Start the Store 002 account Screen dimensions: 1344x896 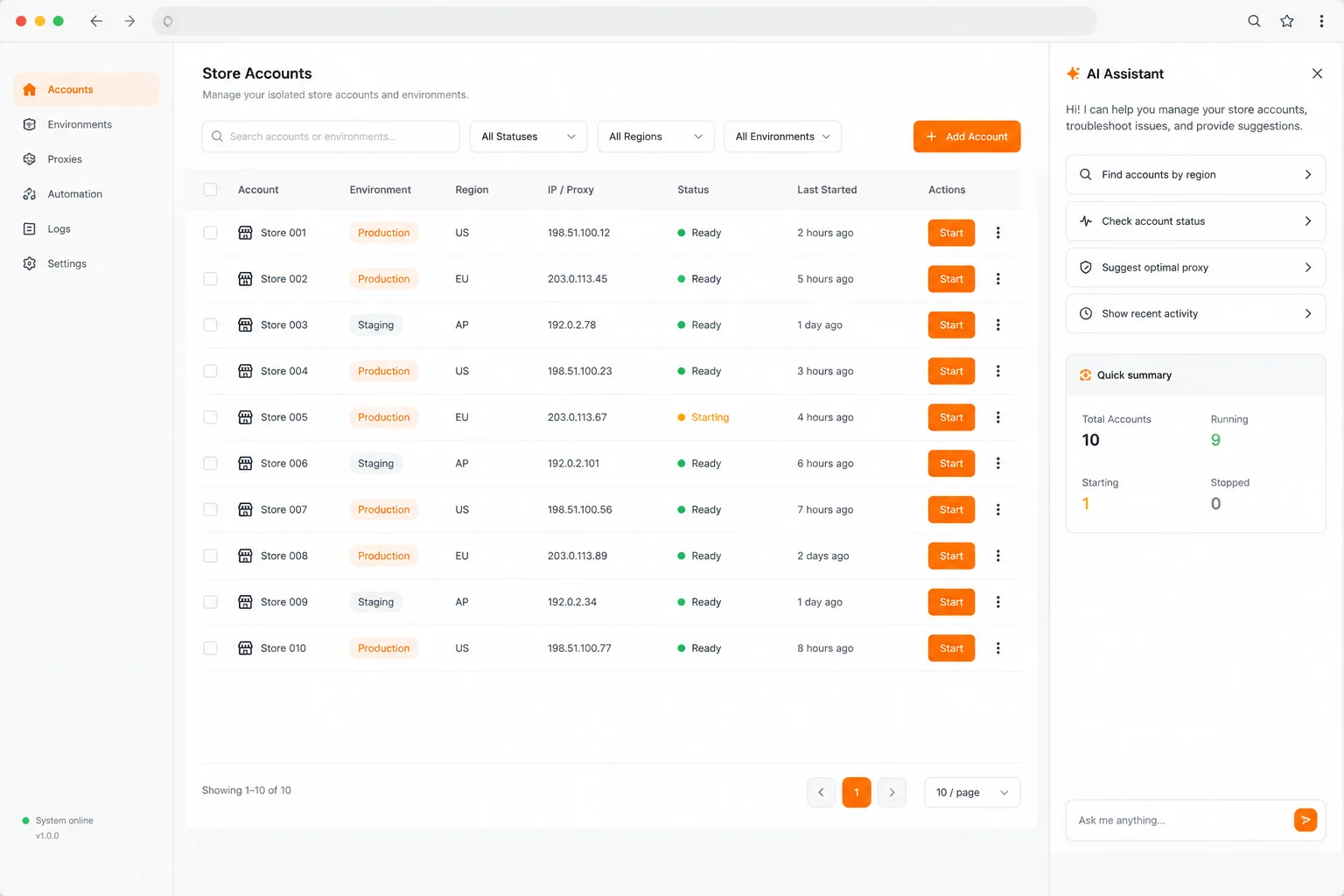[x=951, y=279]
